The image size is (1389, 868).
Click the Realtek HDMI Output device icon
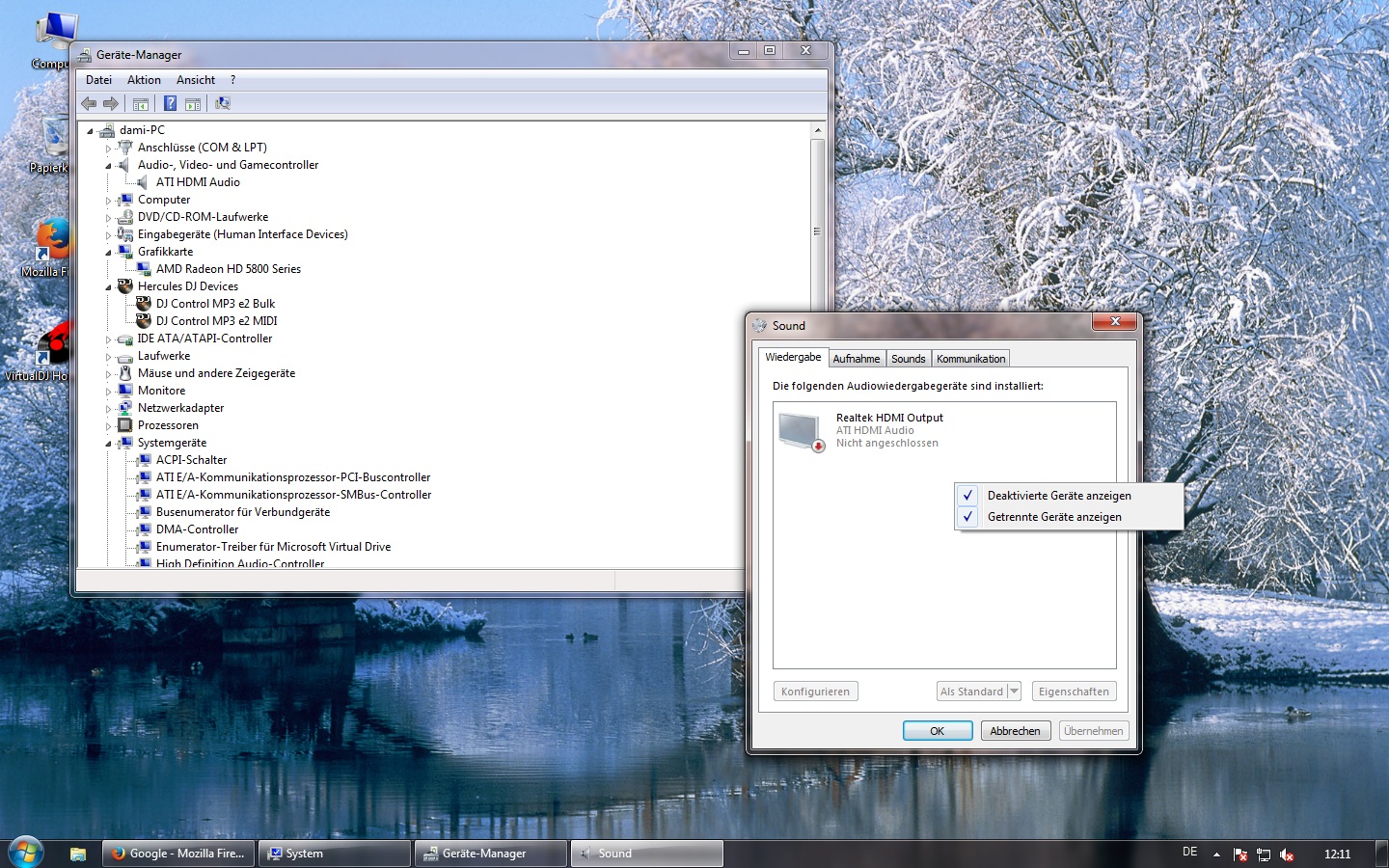tap(802, 430)
